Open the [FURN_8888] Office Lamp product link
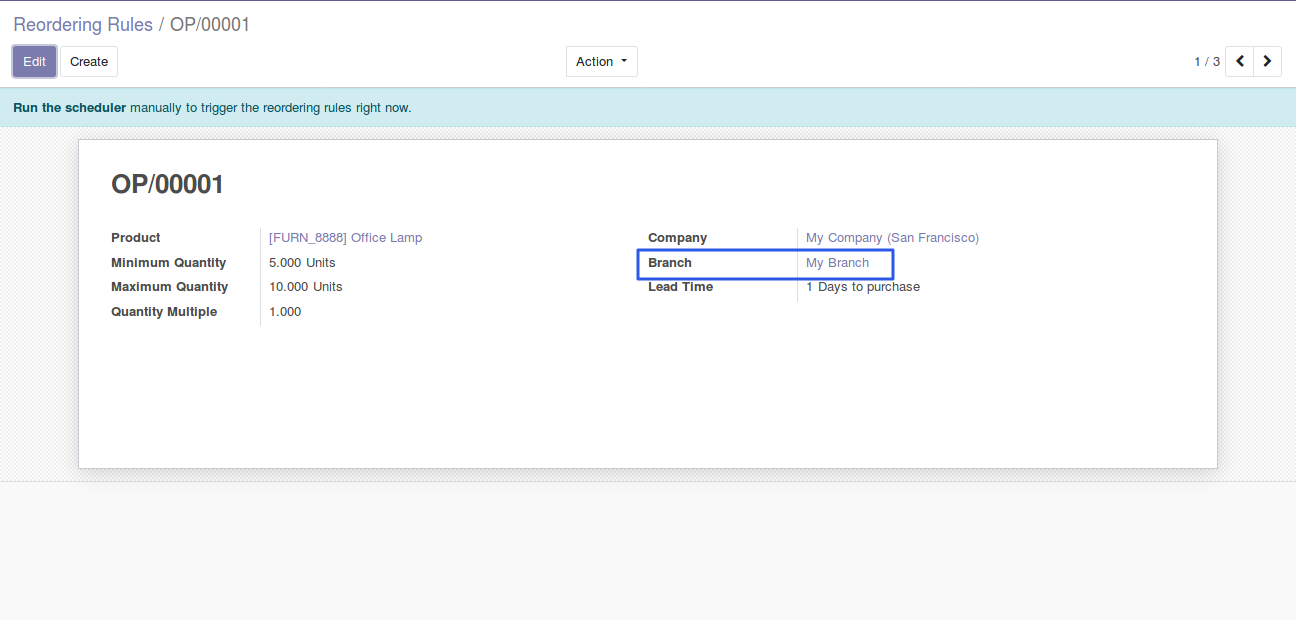Screen dimensions: 1296x620 point(345,238)
